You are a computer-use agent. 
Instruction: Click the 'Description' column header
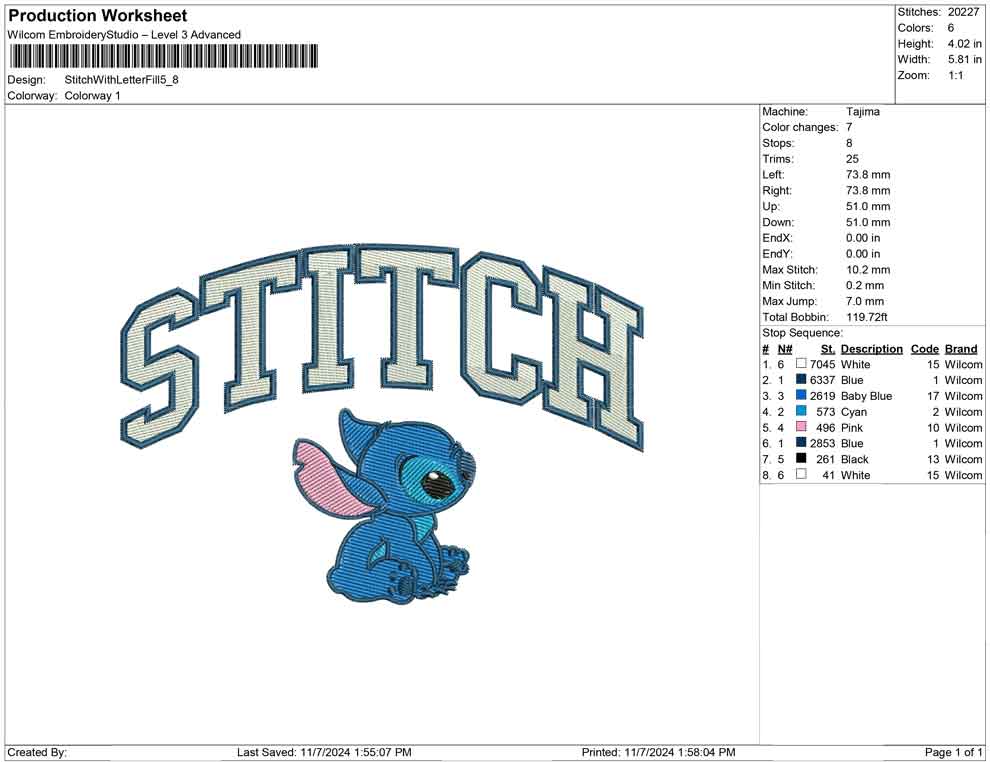872,348
